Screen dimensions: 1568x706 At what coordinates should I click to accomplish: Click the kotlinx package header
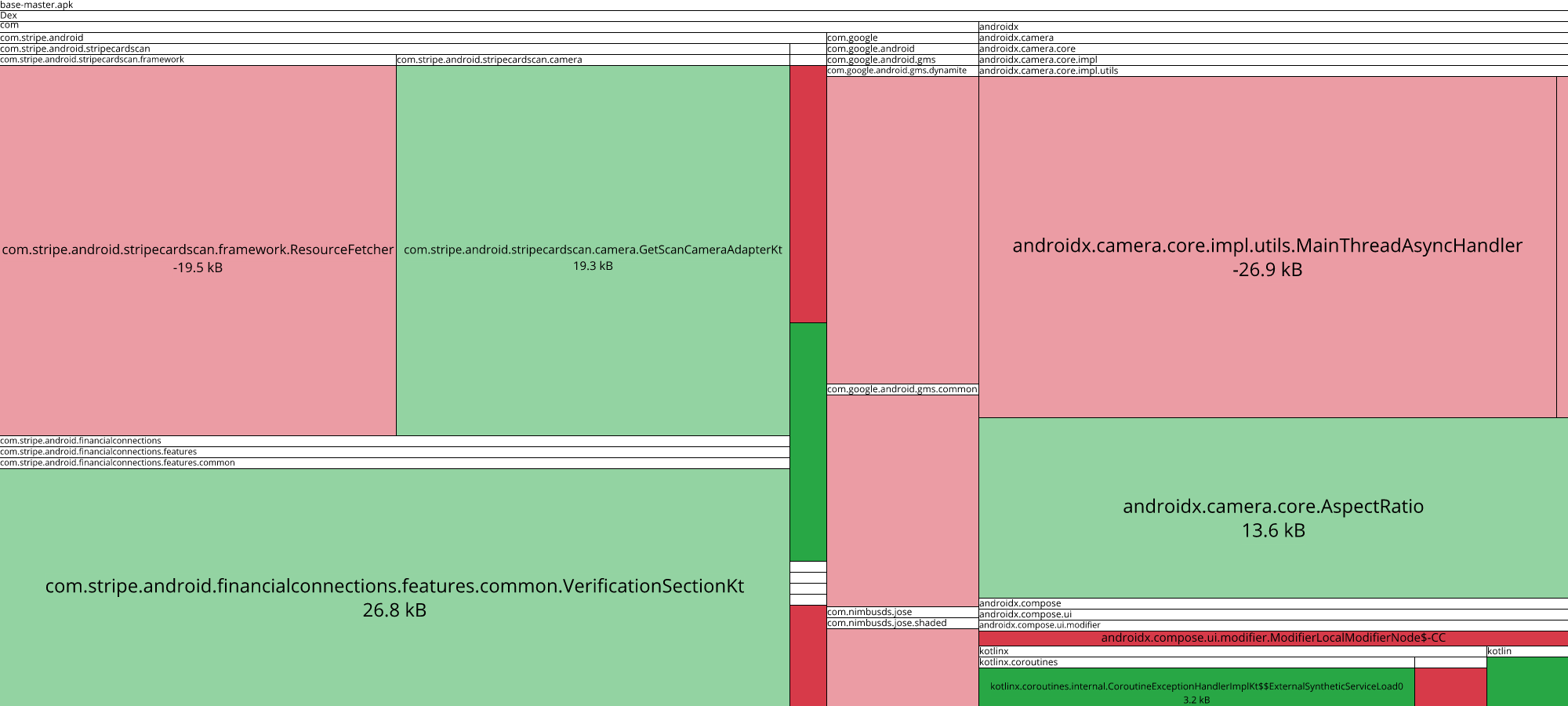[x=1232, y=651]
